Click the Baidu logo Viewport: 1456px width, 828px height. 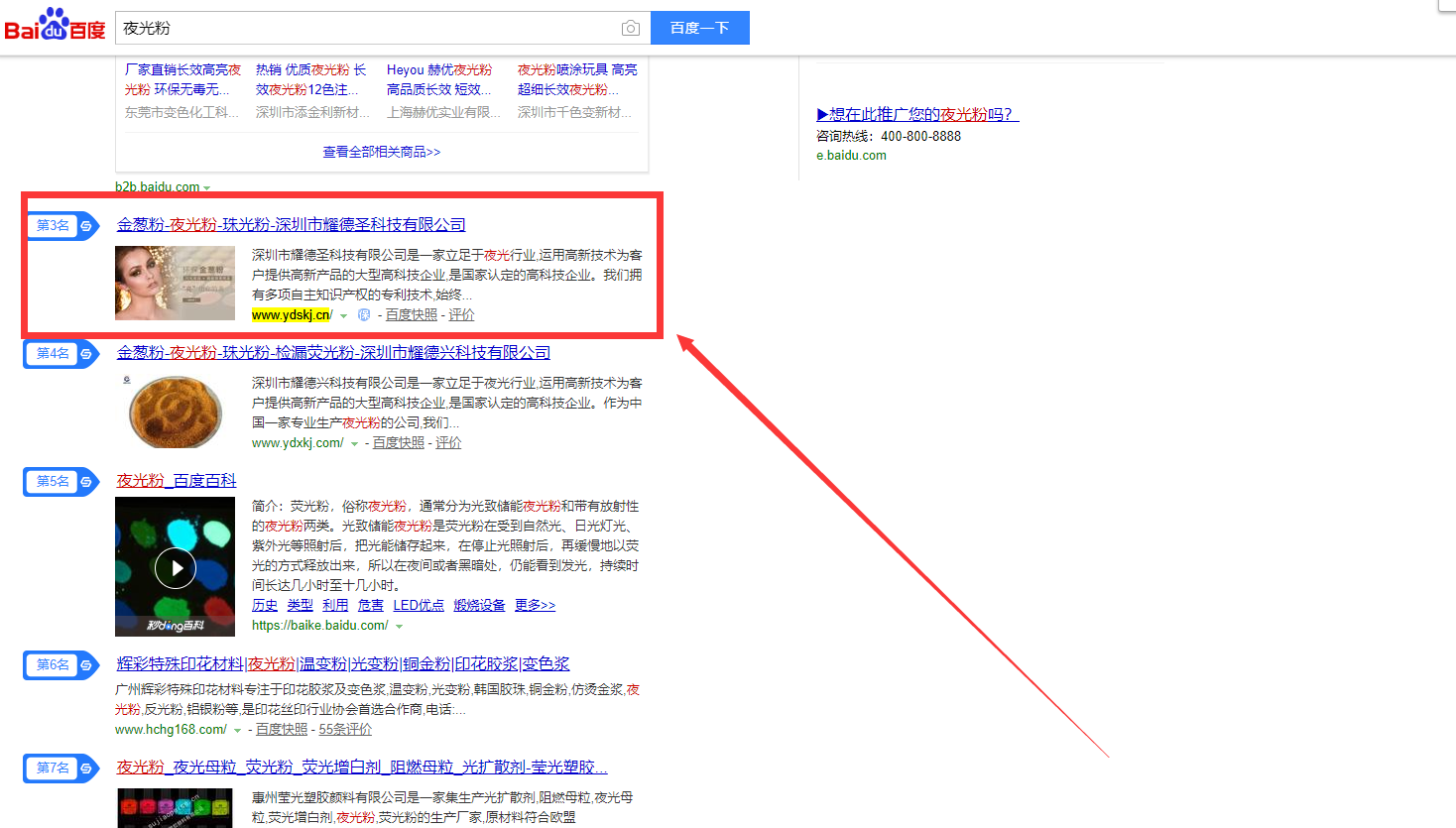click(x=55, y=25)
